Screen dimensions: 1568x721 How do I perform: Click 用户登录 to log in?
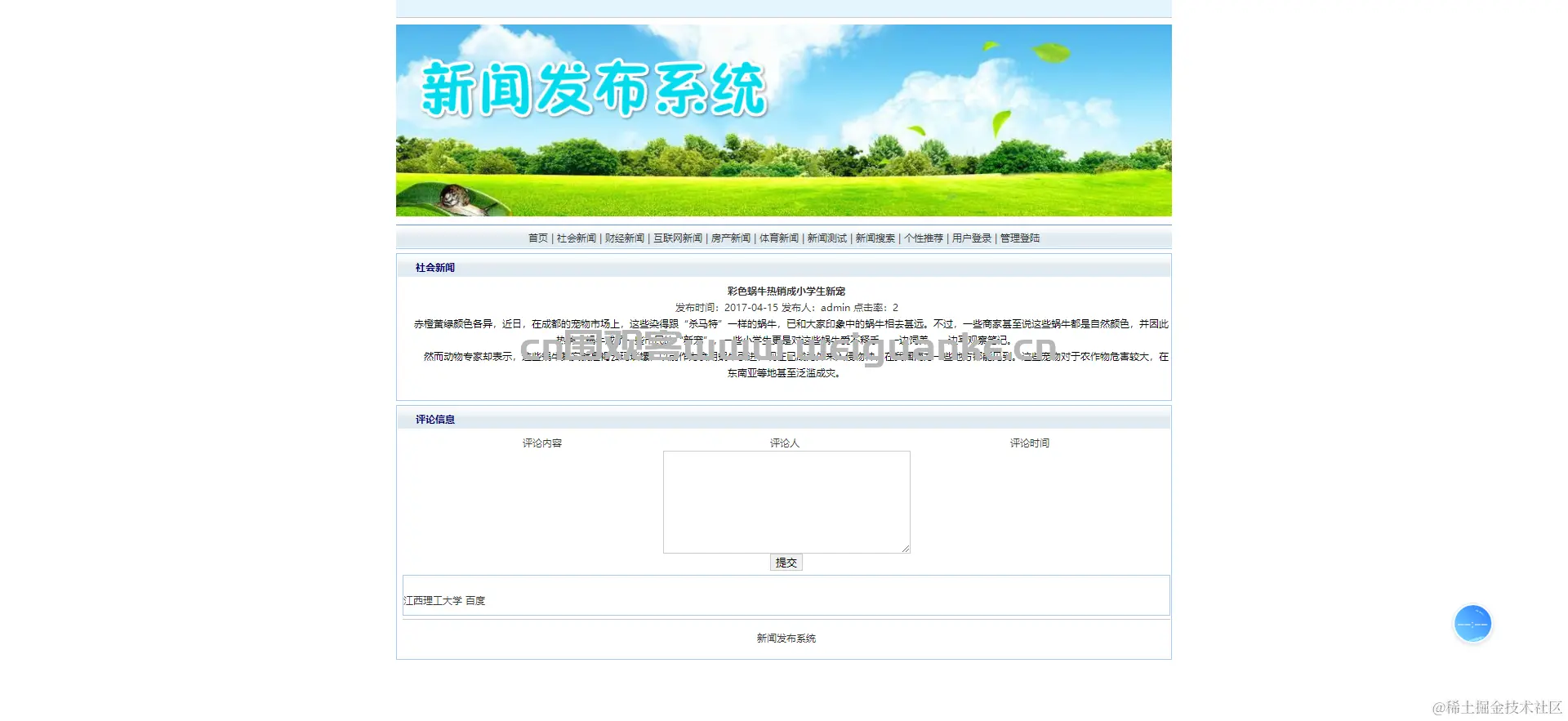click(971, 238)
